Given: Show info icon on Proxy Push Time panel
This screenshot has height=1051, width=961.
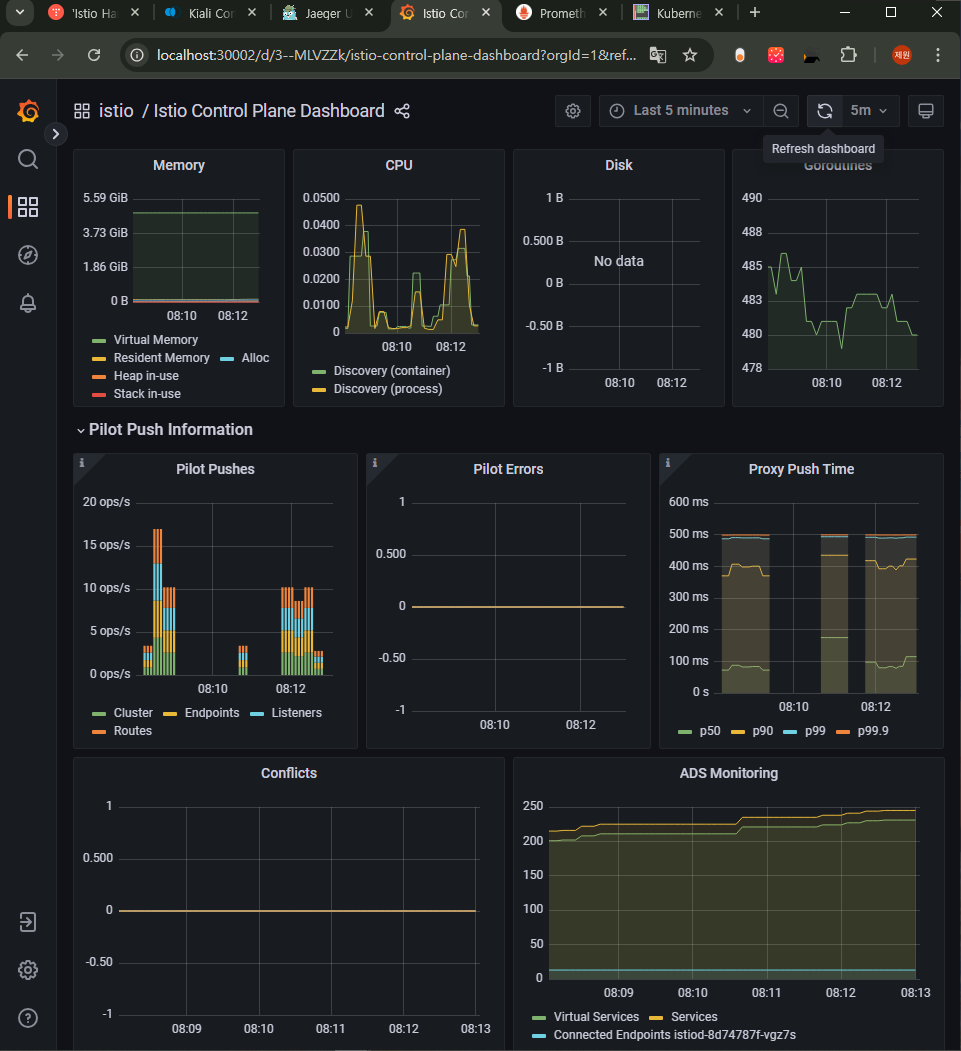Looking at the screenshot, I should coord(667,462).
